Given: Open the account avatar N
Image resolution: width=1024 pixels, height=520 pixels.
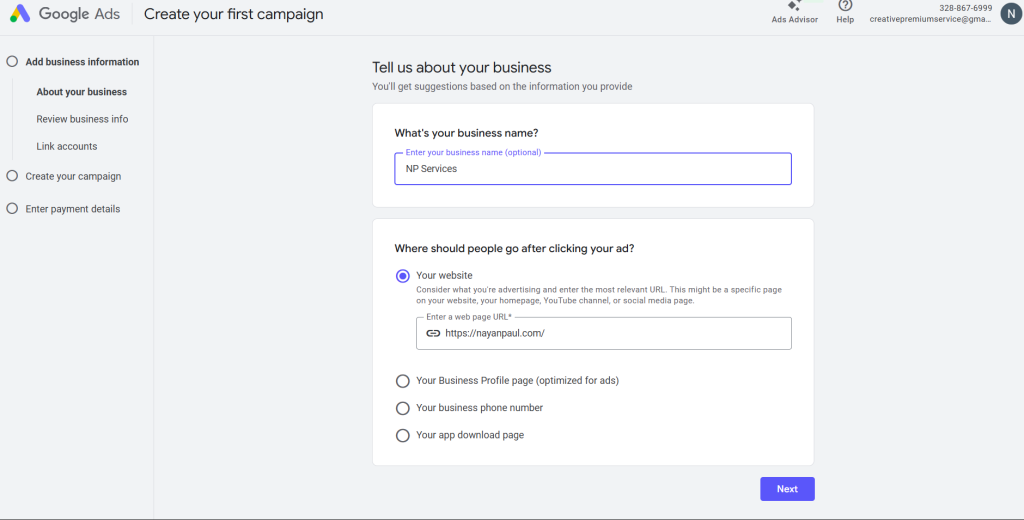Looking at the screenshot, I should point(1010,13).
